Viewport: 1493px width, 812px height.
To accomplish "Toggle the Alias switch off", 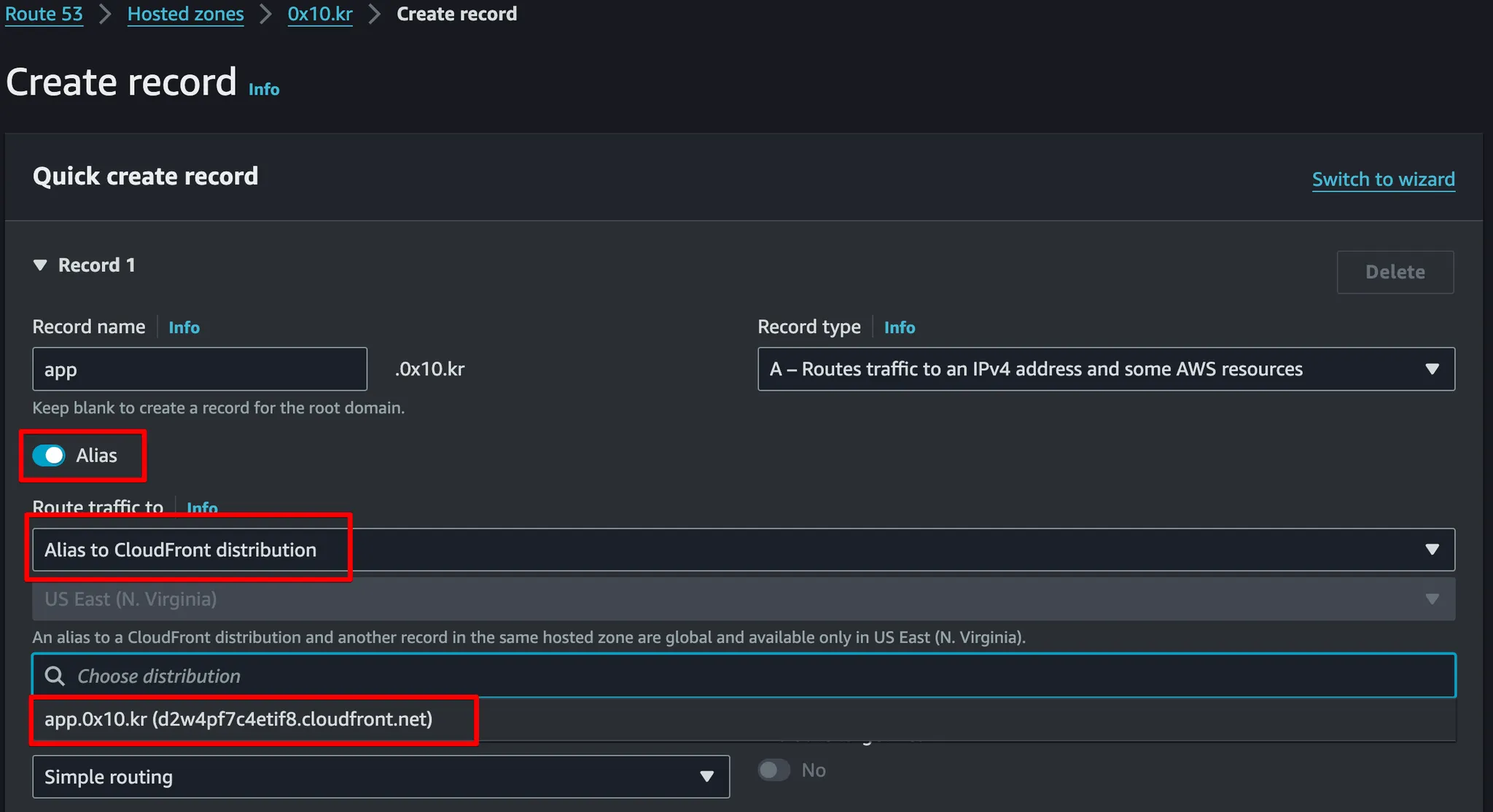I will coord(49,456).
